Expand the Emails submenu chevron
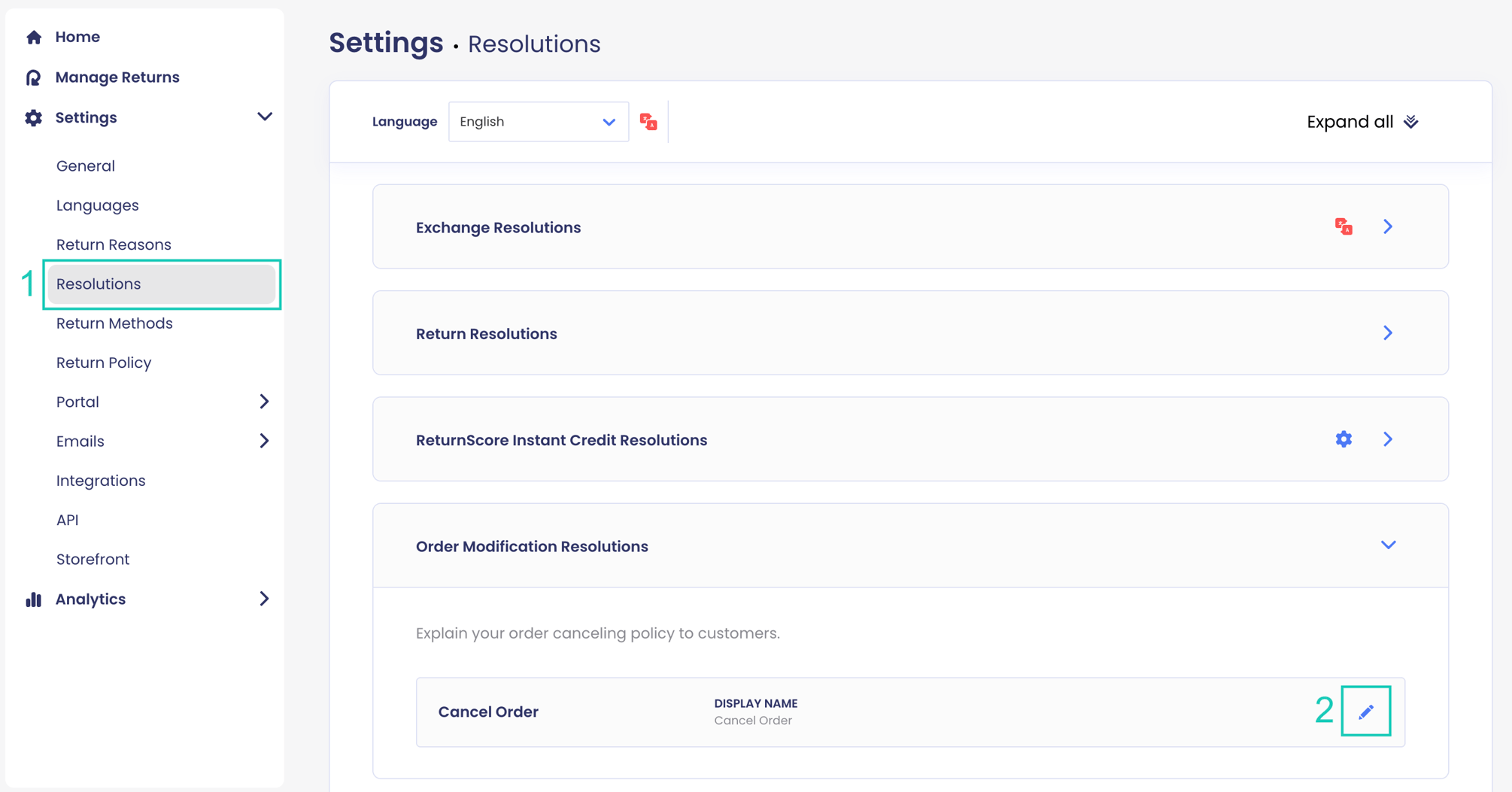Image resolution: width=1512 pixels, height=792 pixels. point(264,441)
